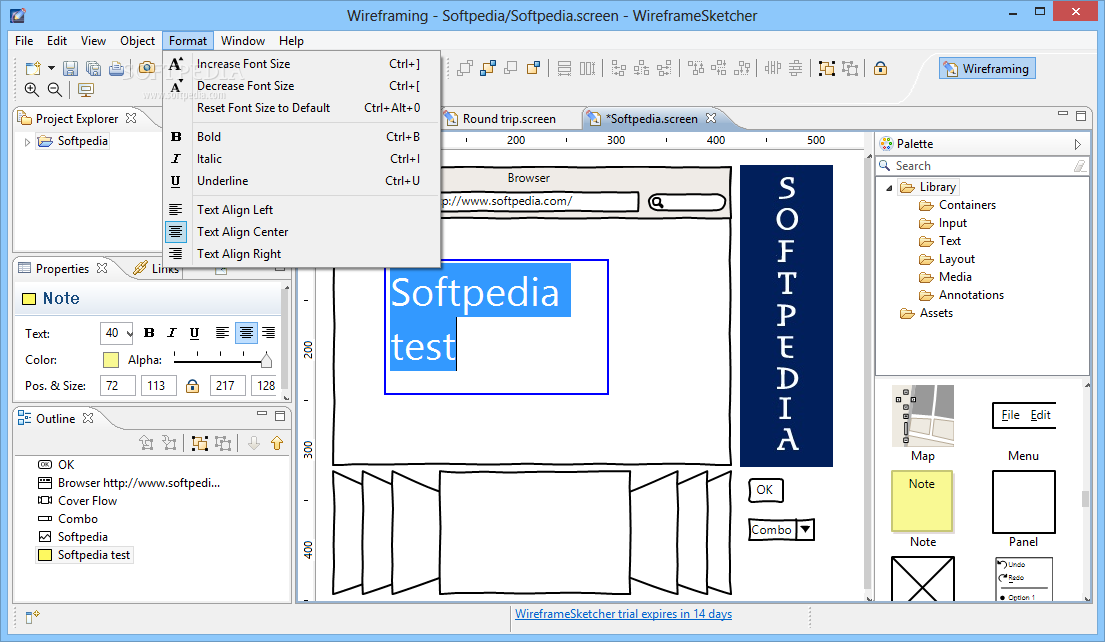Screen dimensions: 1105x642
Task: Click the Print toolbar icon
Action: tap(116, 68)
